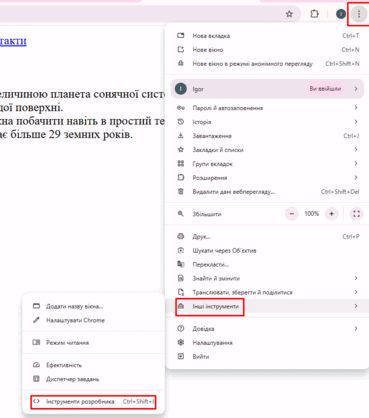Open the three-dot Chrome menu button

[359, 14]
